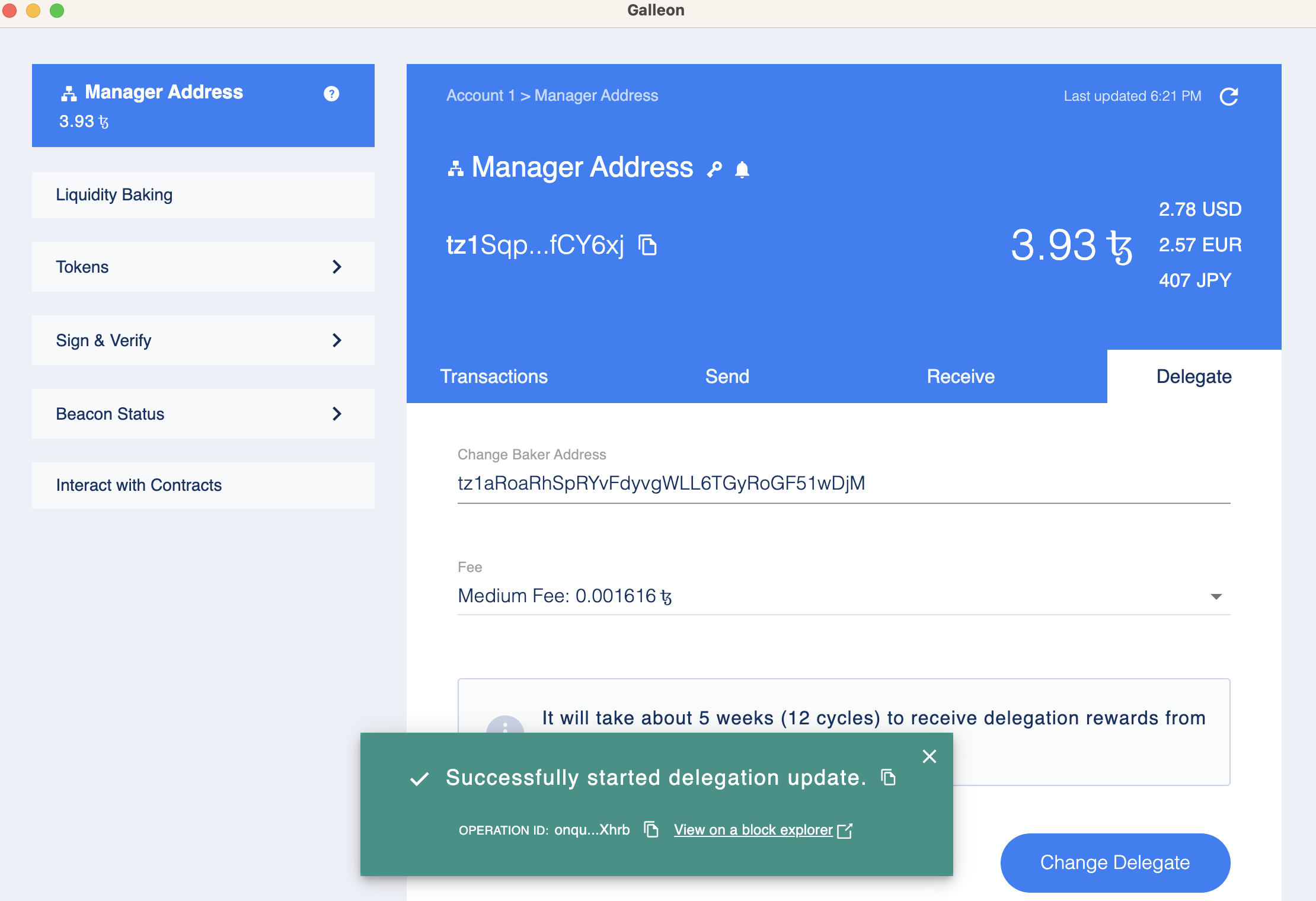Copy the operation ID onqu...Xhrb
1316x901 pixels.
coord(651,829)
